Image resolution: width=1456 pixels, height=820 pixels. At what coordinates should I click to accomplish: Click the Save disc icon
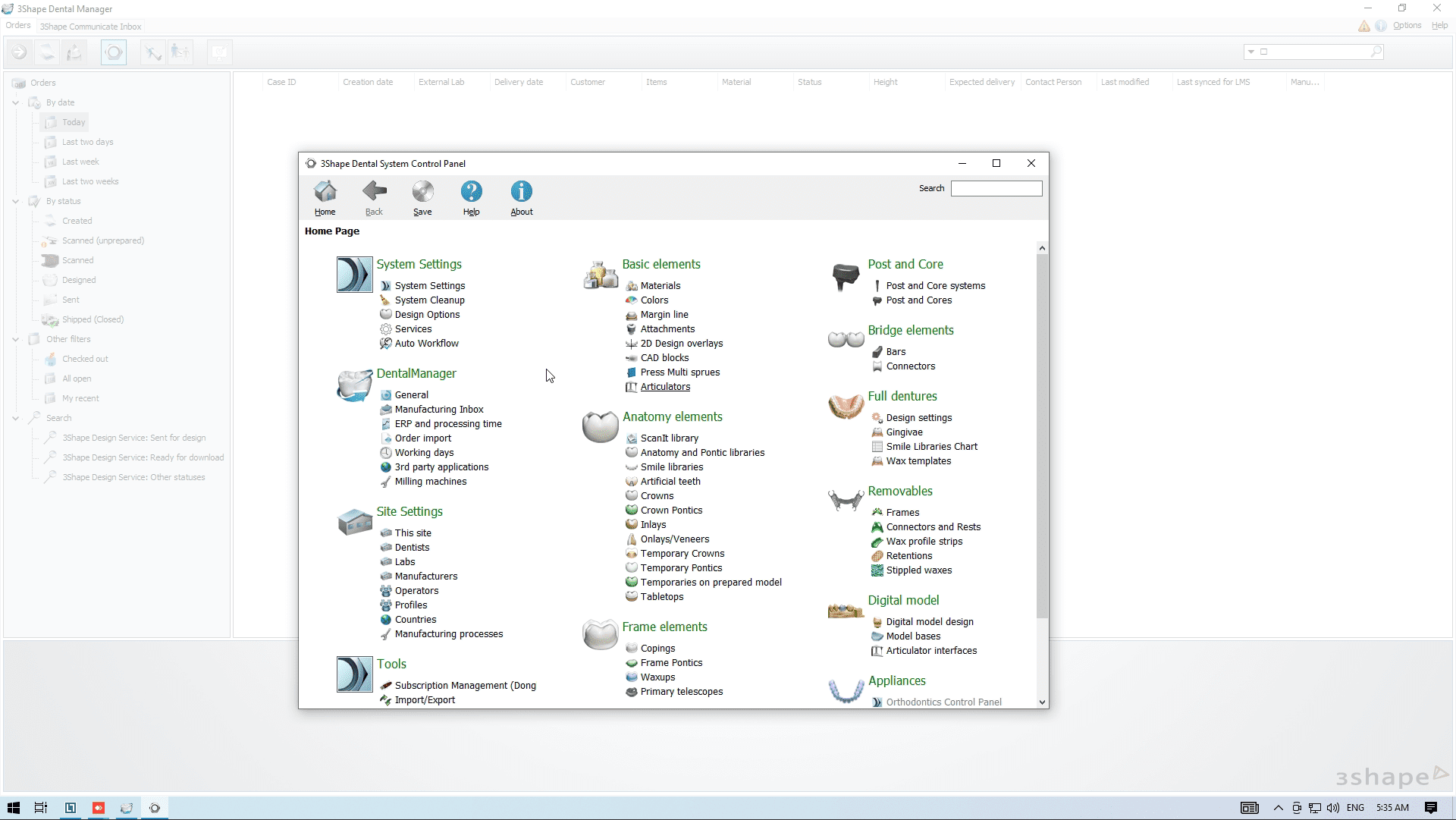pyautogui.click(x=422, y=191)
